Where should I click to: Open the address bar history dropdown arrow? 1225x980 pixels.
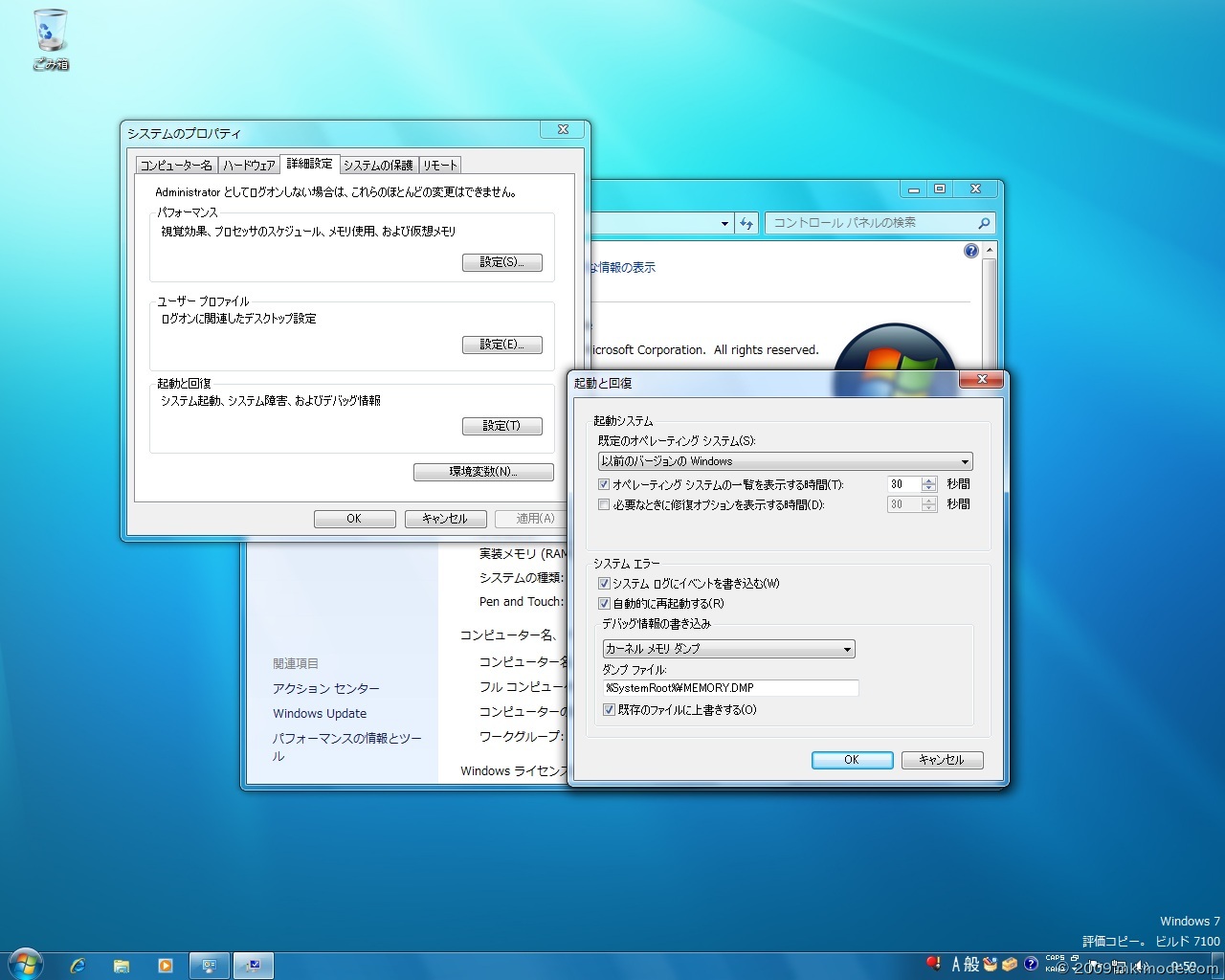point(724,223)
